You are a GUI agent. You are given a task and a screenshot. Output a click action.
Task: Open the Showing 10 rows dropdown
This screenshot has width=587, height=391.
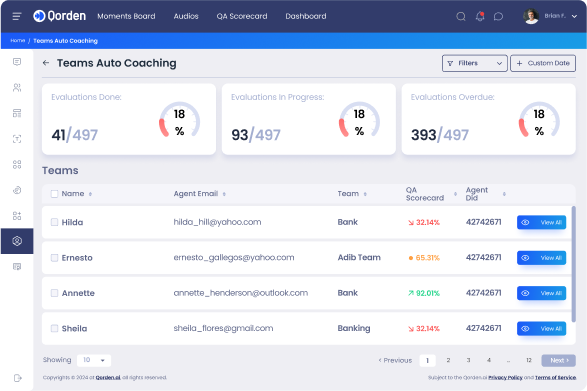pyautogui.click(x=94, y=360)
